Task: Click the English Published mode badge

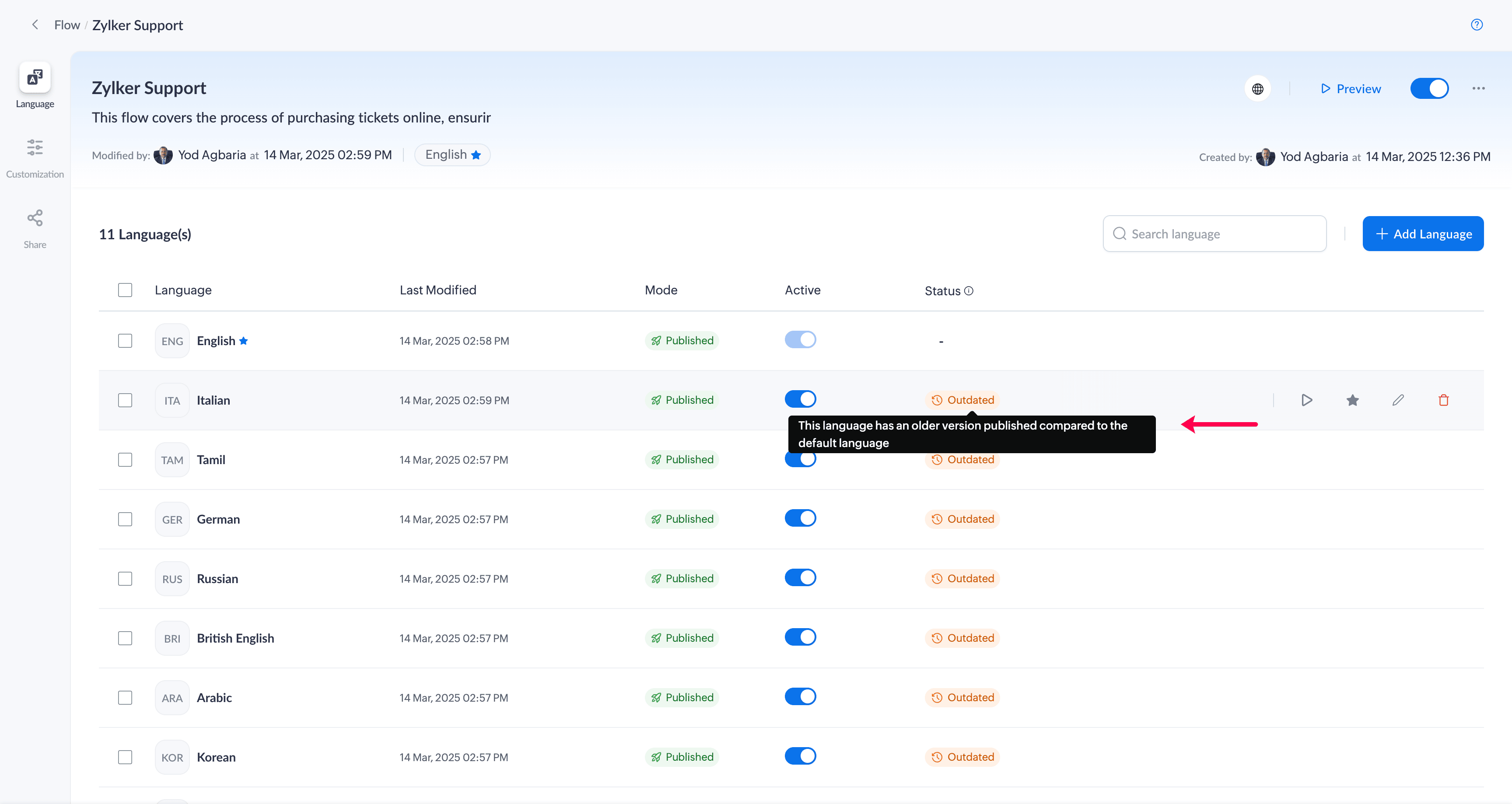Action: [682, 341]
